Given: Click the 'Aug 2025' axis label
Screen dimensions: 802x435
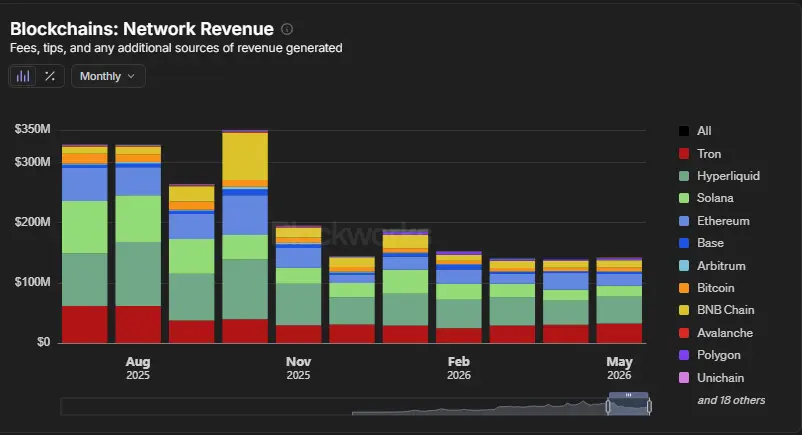Looking at the screenshot, I should (x=138, y=368).
